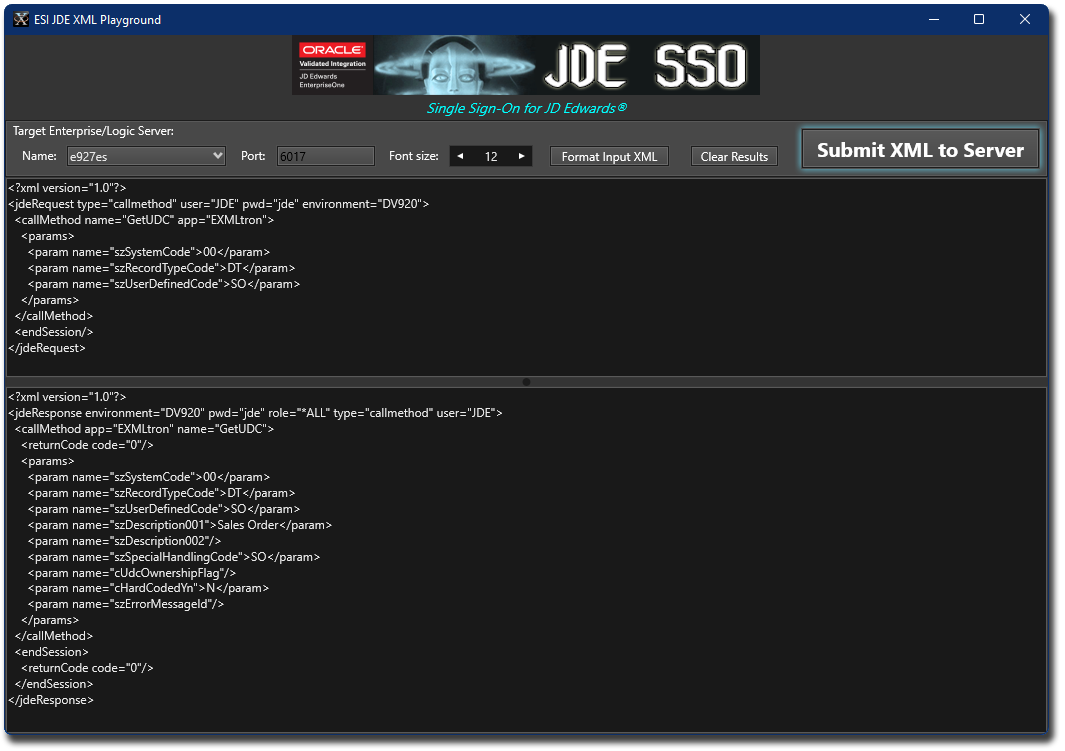Click the Port input field

pyautogui.click(x=325, y=156)
